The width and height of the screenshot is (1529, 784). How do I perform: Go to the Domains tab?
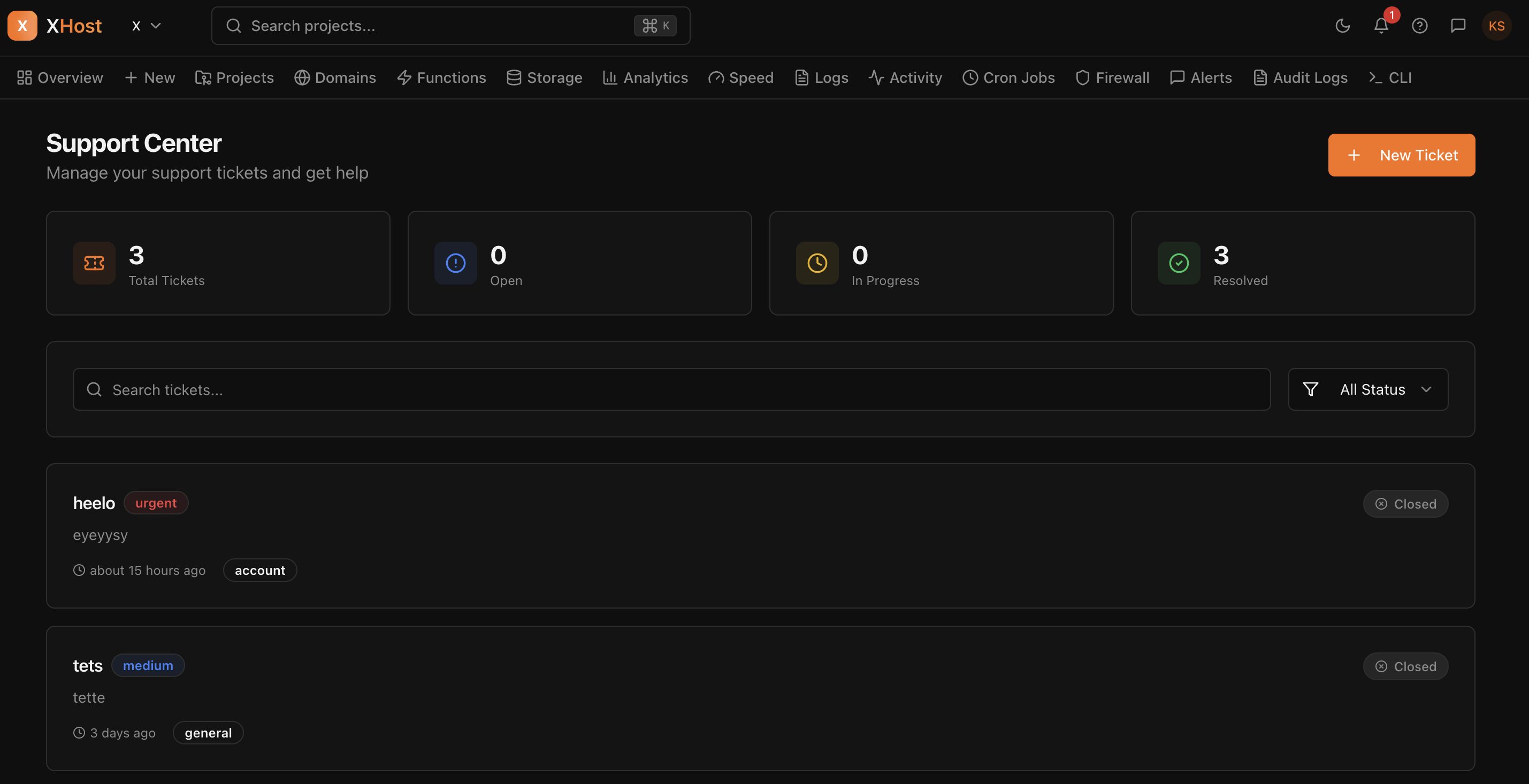coord(335,77)
